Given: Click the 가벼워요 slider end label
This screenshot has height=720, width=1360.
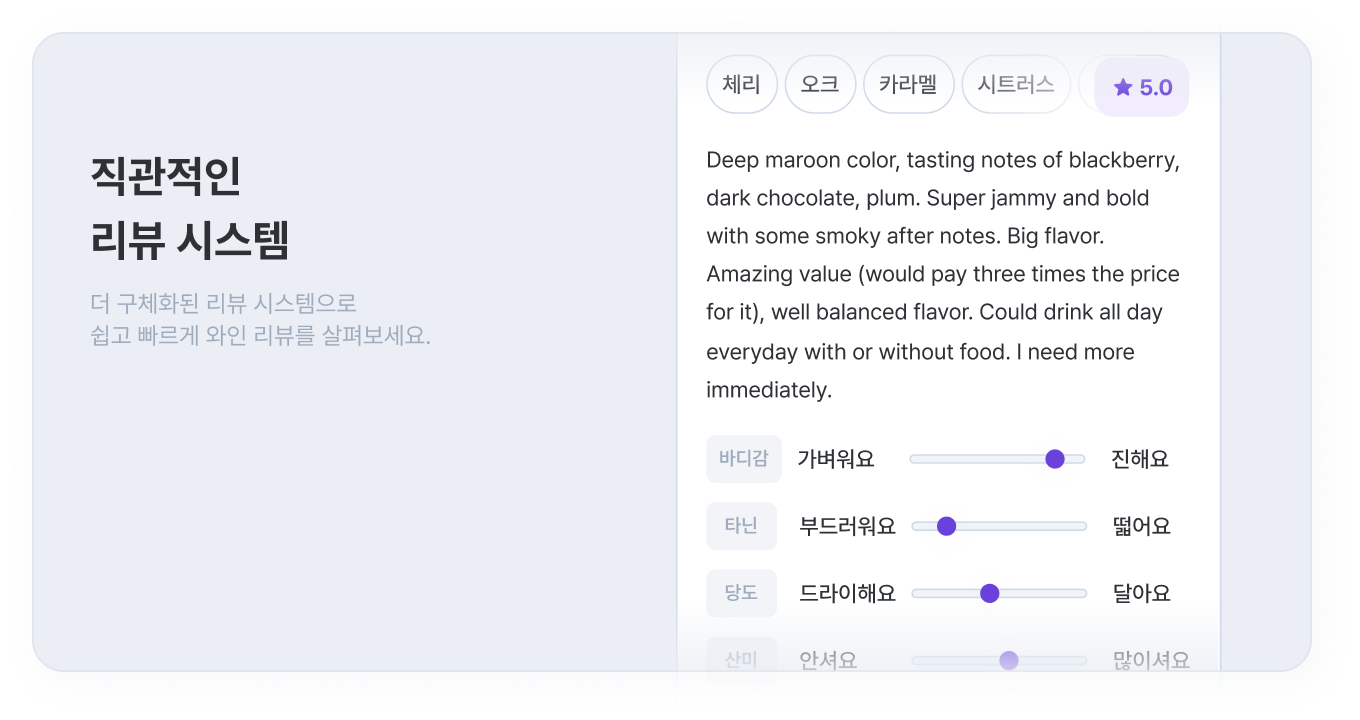Looking at the screenshot, I should [x=836, y=459].
